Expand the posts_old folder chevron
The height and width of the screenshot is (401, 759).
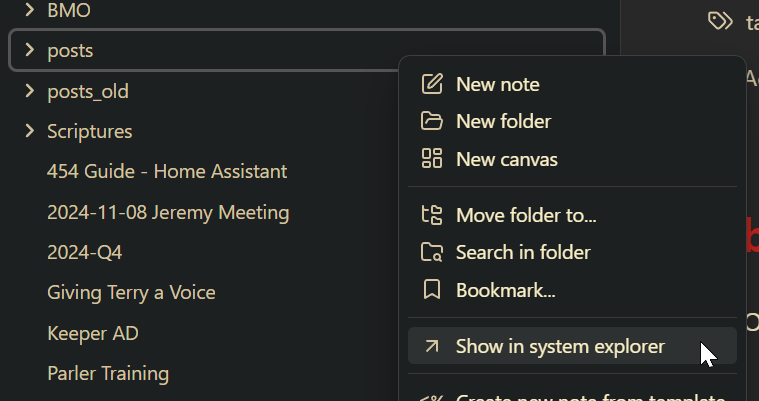(x=29, y=92)
